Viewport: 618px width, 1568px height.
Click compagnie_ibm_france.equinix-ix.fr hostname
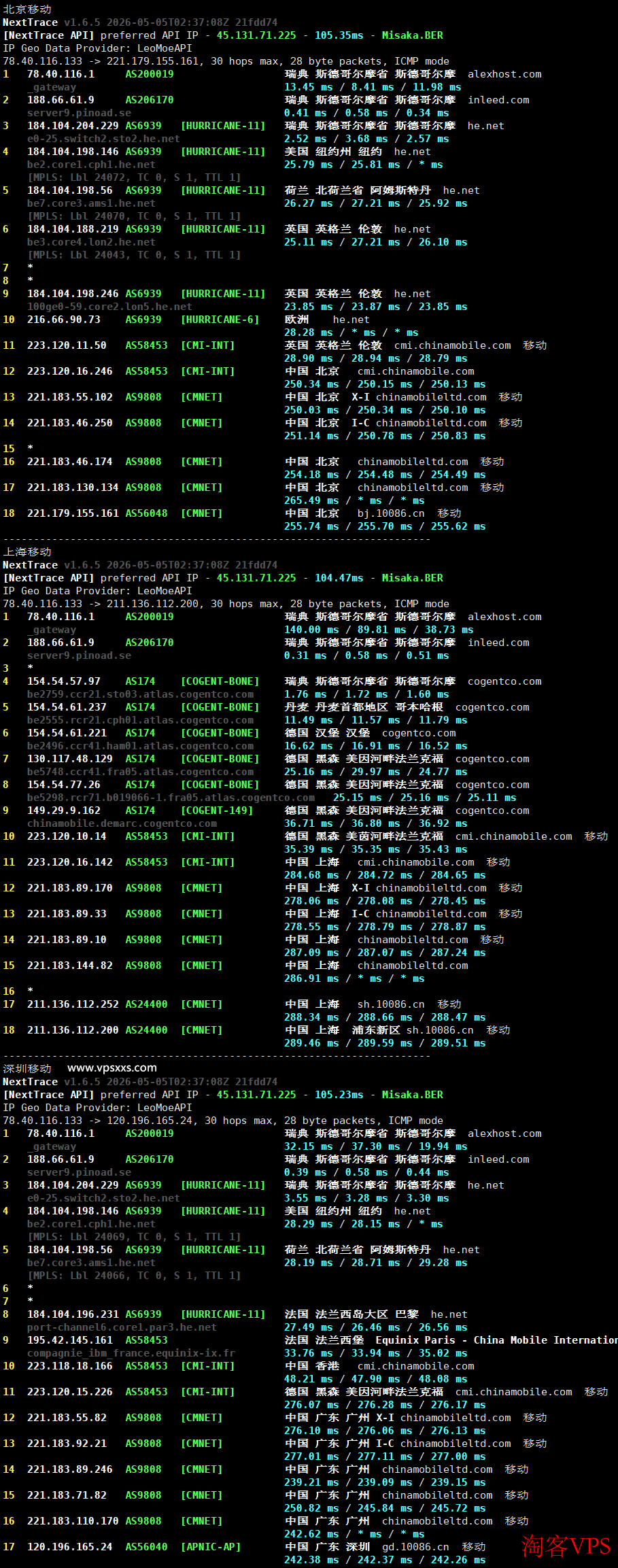pos(131,1353)
